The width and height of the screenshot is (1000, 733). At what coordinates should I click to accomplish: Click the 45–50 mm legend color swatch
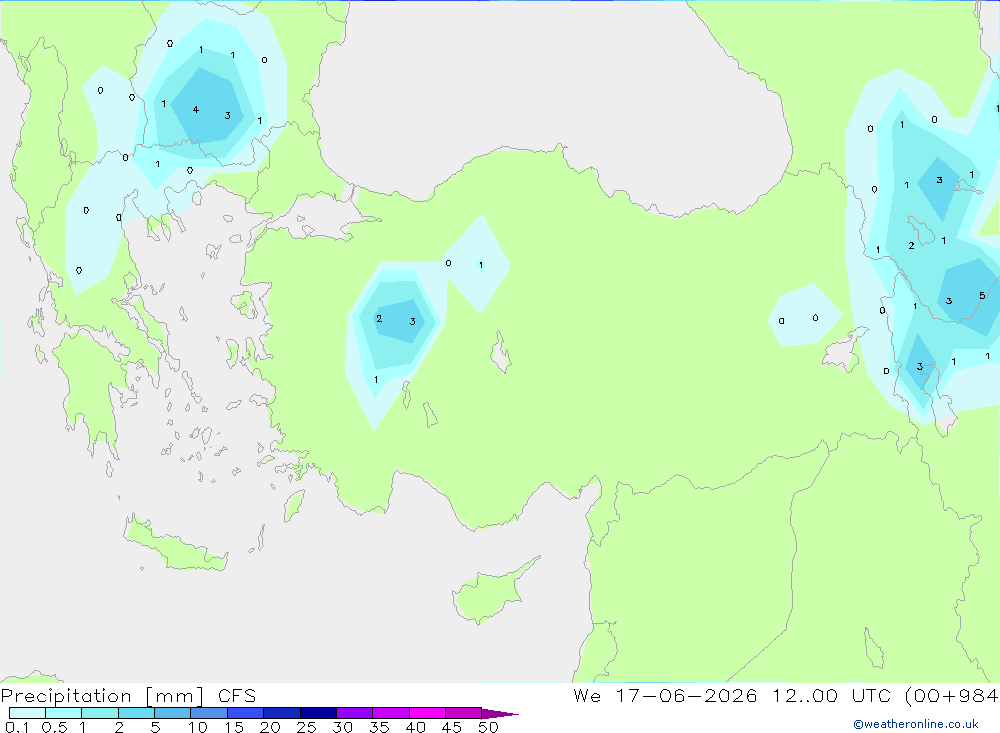pos(464,713)
